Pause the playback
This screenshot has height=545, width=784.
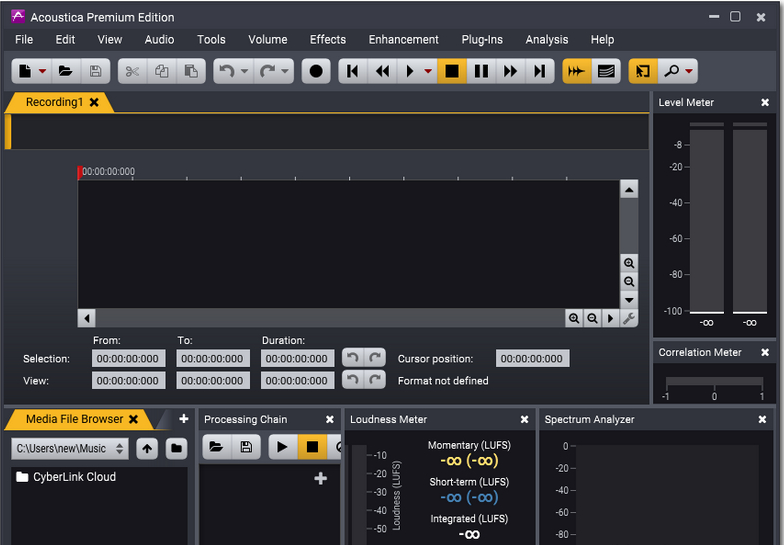click(481, 72)
